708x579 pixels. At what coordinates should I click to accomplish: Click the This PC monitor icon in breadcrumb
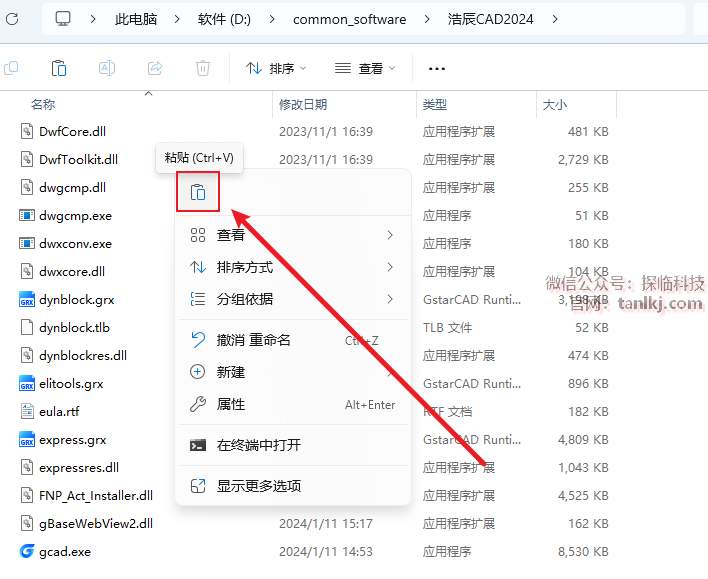[63, 19]
